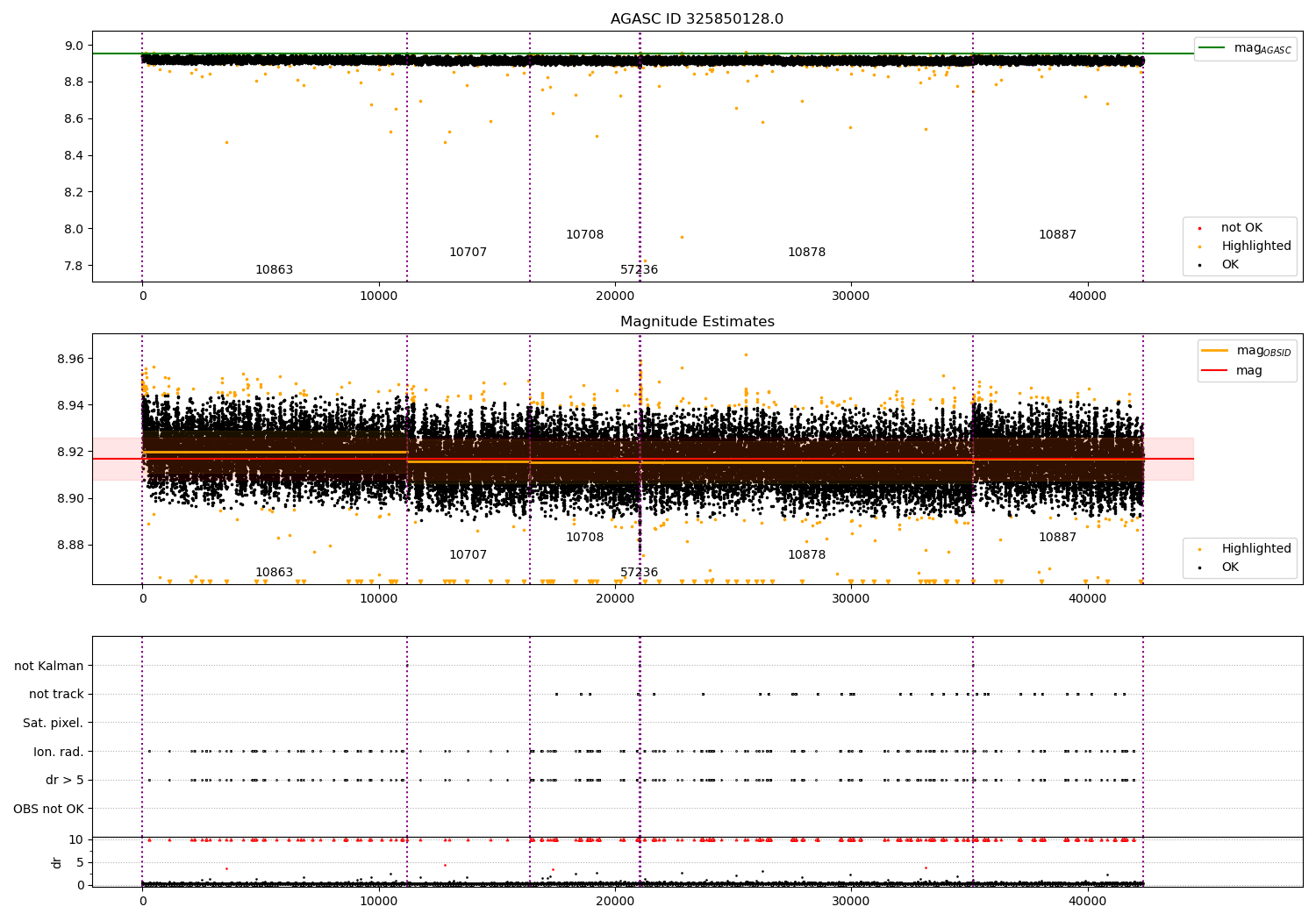The image size is (1316, 921).
Task: Select the 'Sat. pixel.' axis label
Action: coord(53,724)
